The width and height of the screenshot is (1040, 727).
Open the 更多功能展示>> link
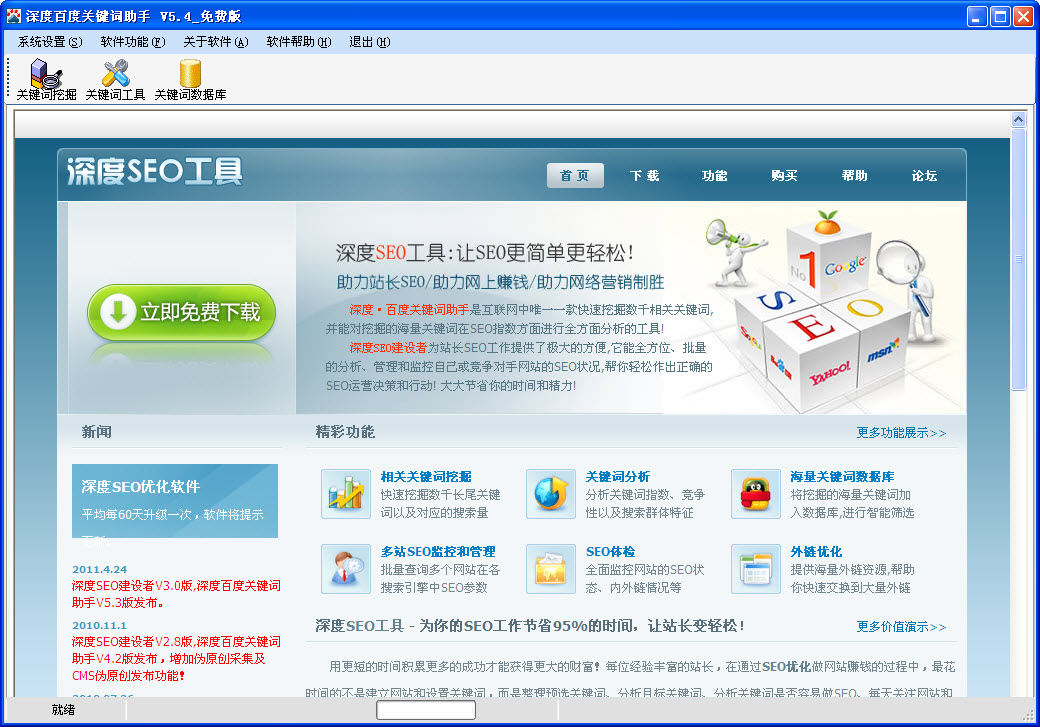[901, 433]
